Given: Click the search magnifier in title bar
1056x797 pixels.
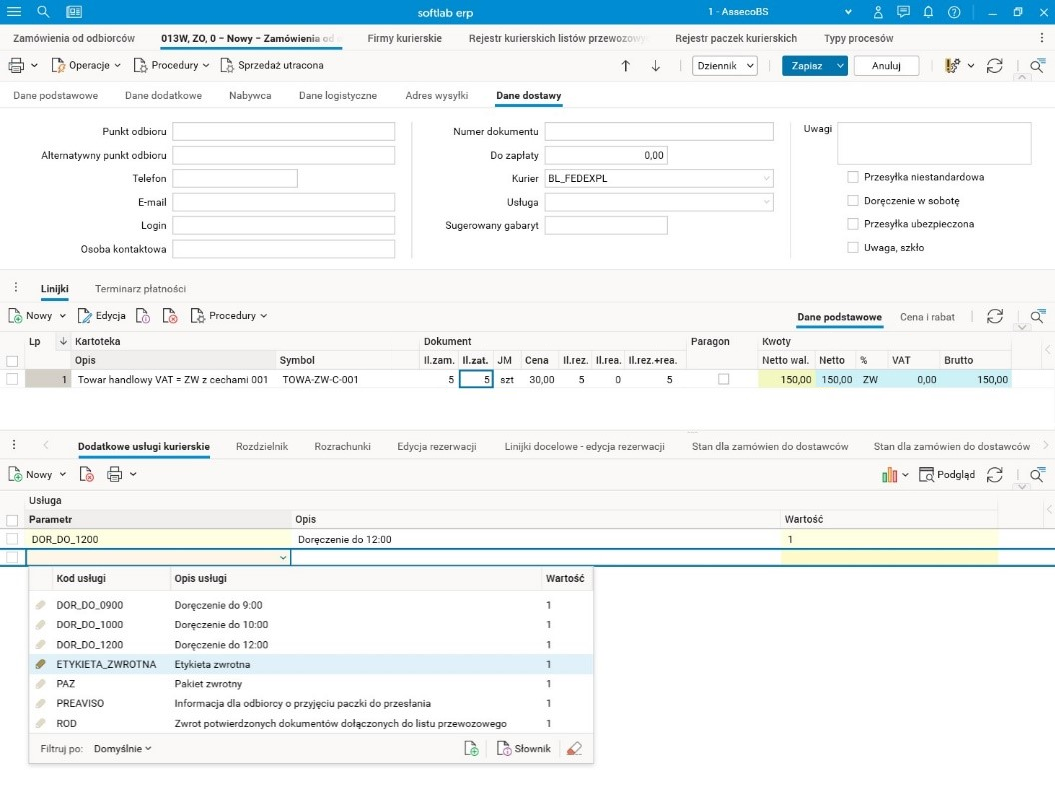Looking at the screenshot, I should point(43,11).
